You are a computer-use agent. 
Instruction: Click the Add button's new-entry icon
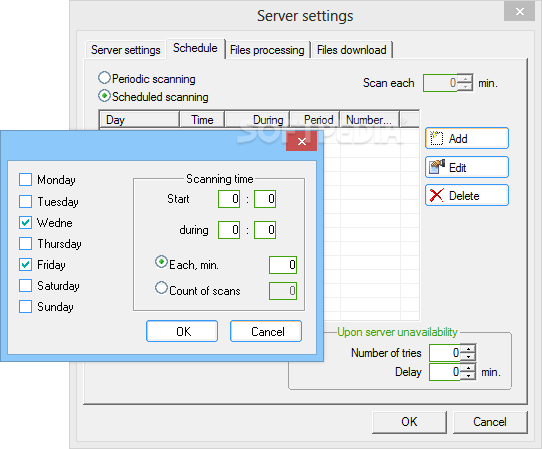coord(437,139)
